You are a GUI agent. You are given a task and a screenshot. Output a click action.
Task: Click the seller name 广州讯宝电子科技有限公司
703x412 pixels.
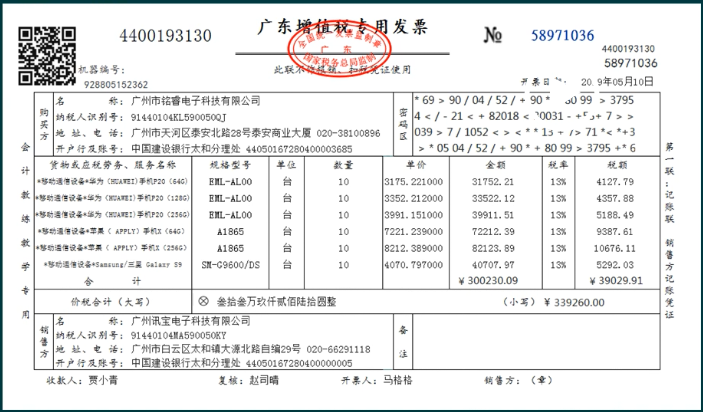click(192, 319)
